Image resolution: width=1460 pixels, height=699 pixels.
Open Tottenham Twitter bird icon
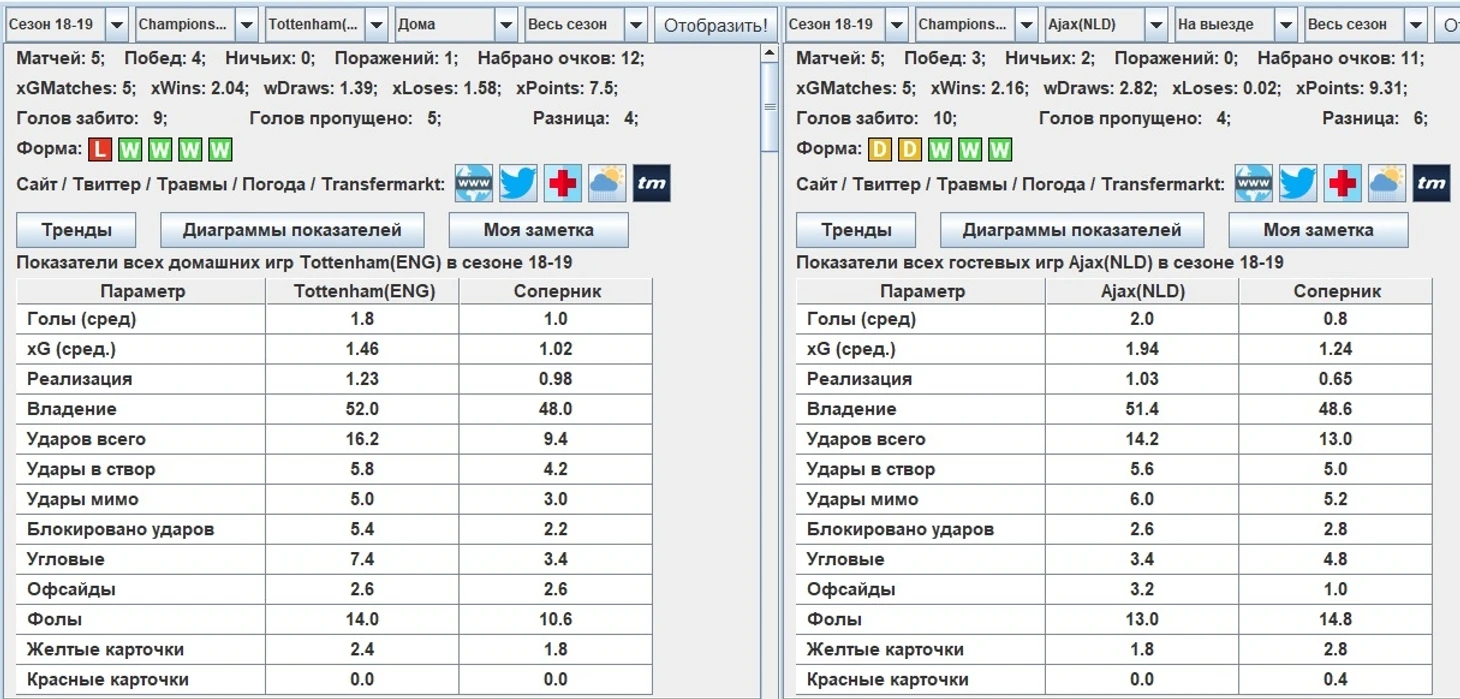click(x=518, y=184)
